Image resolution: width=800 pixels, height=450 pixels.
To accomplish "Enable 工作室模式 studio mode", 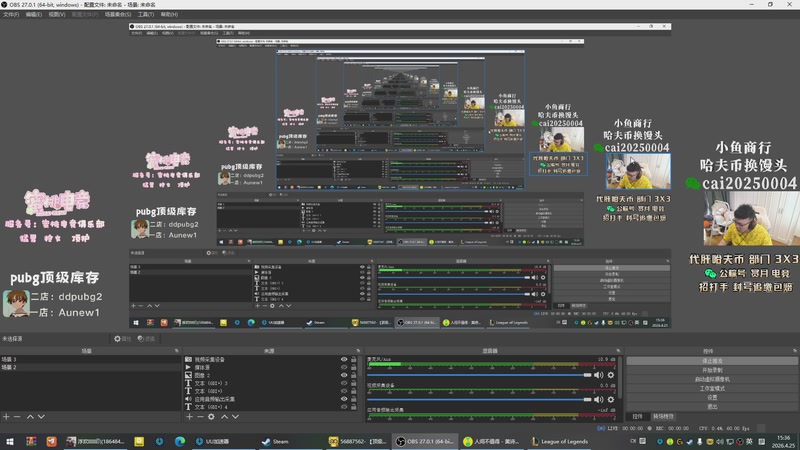I will [x=712, y=388].
